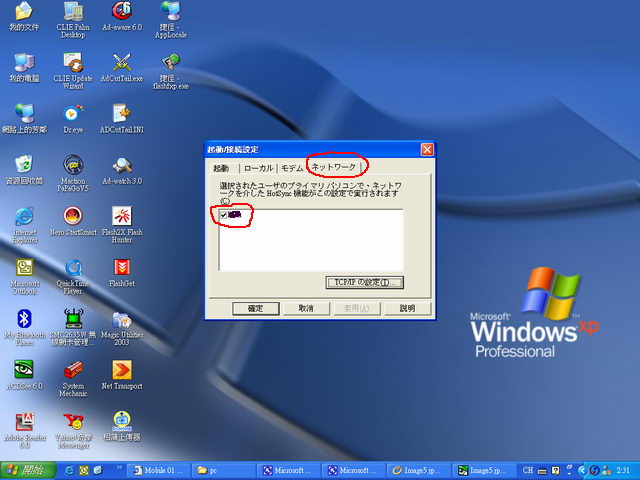
Task: Click the taskbar clock 2:31
Action: point(623,470)
